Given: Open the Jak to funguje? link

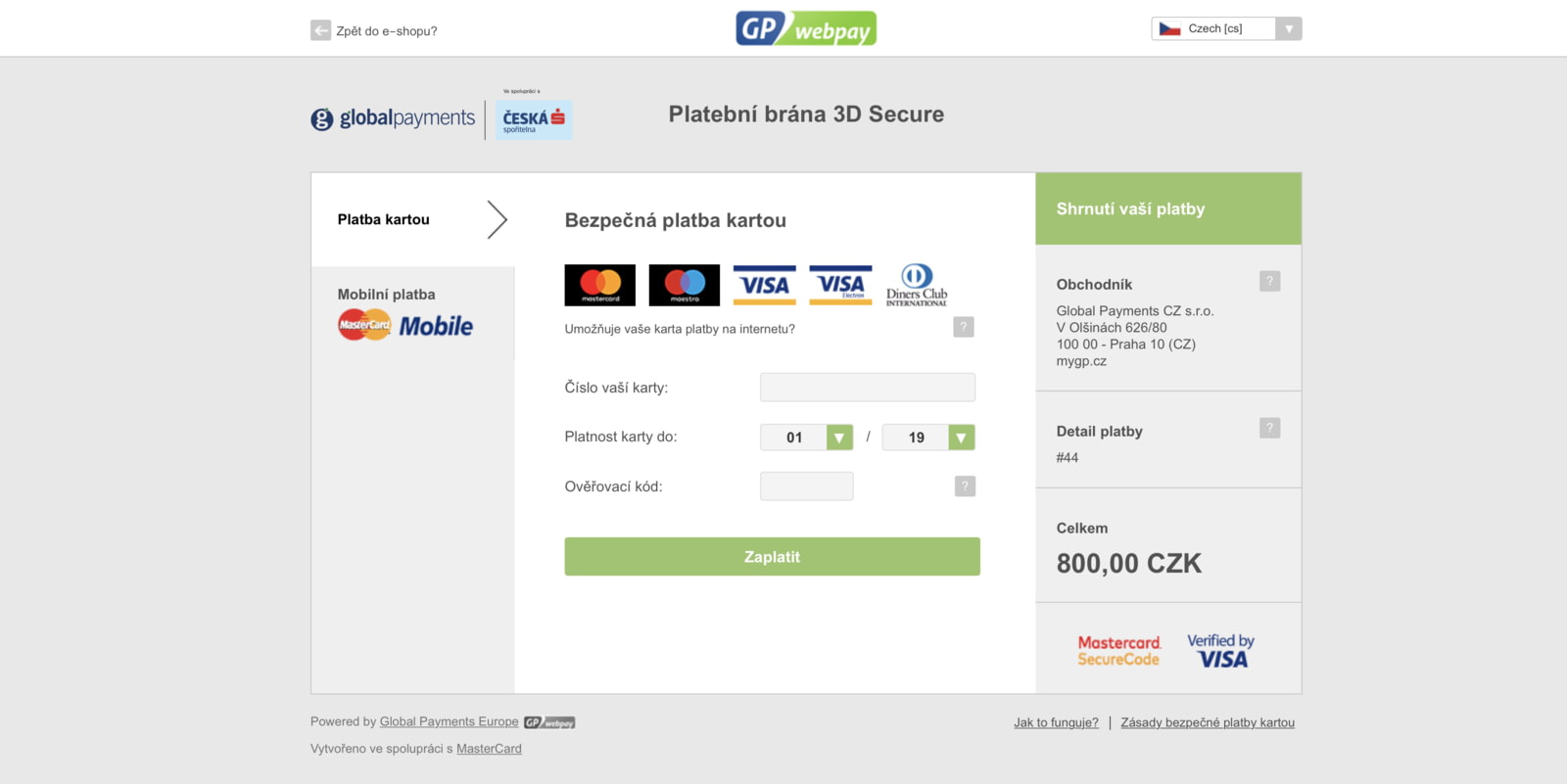Looking at the screenshot, I should pos(1056,722).
